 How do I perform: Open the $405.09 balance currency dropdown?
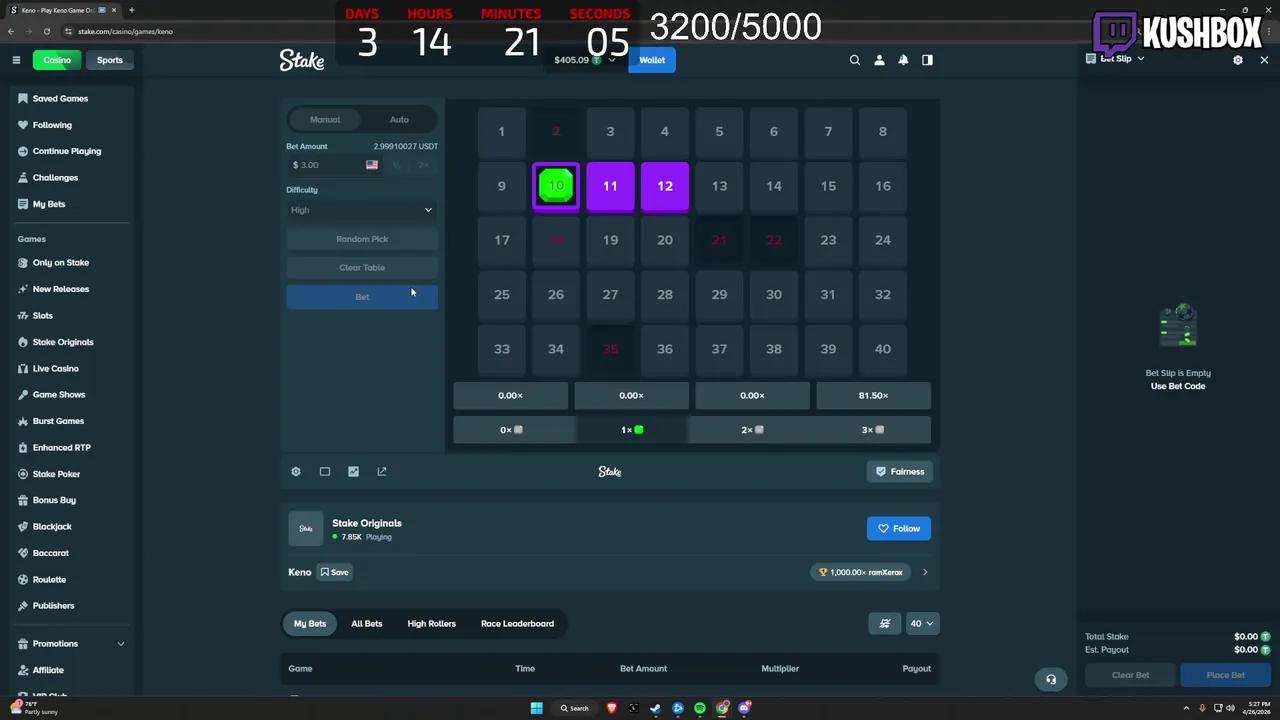point(586,60)
